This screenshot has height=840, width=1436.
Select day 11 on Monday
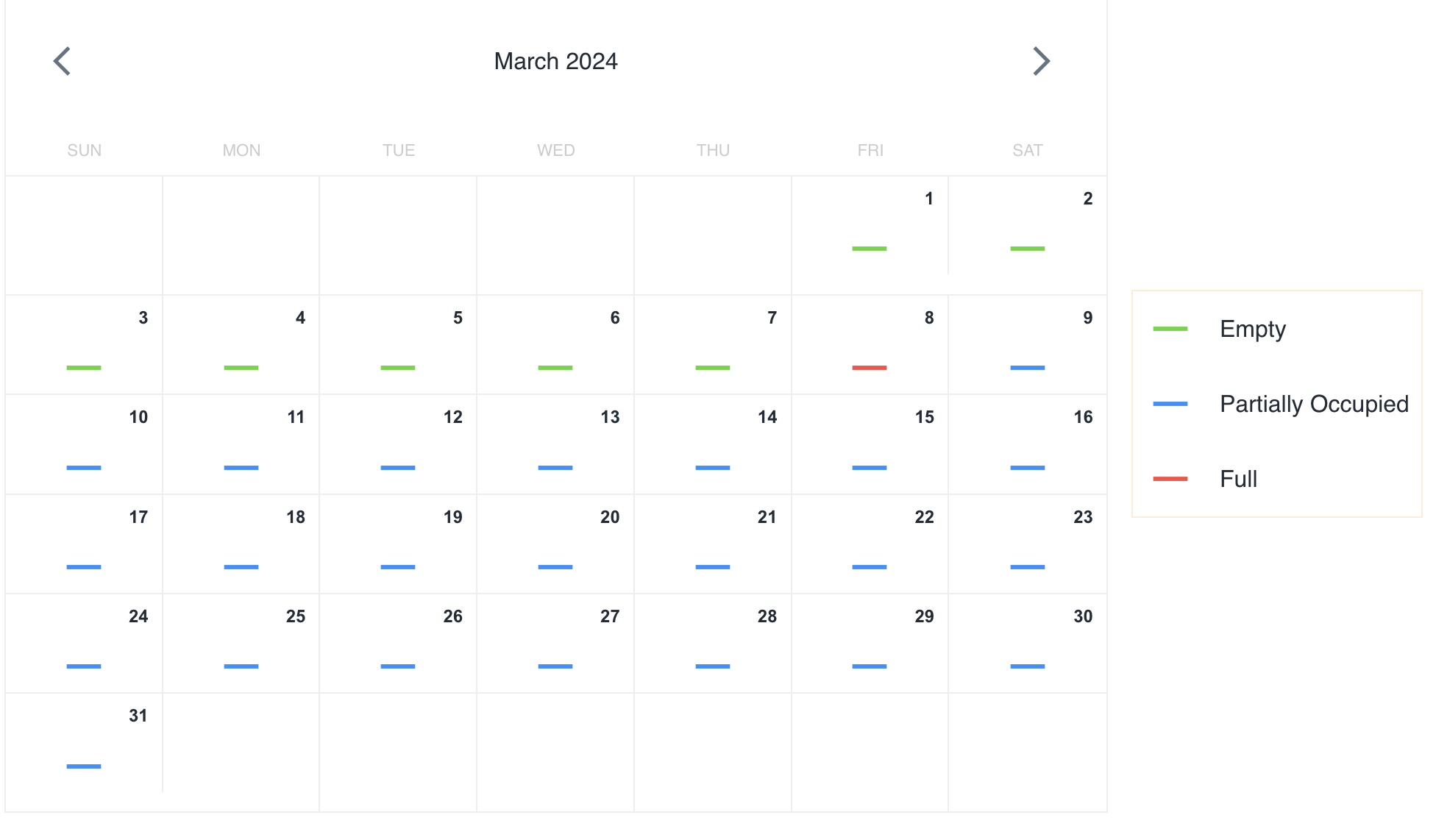pos(241,444)
